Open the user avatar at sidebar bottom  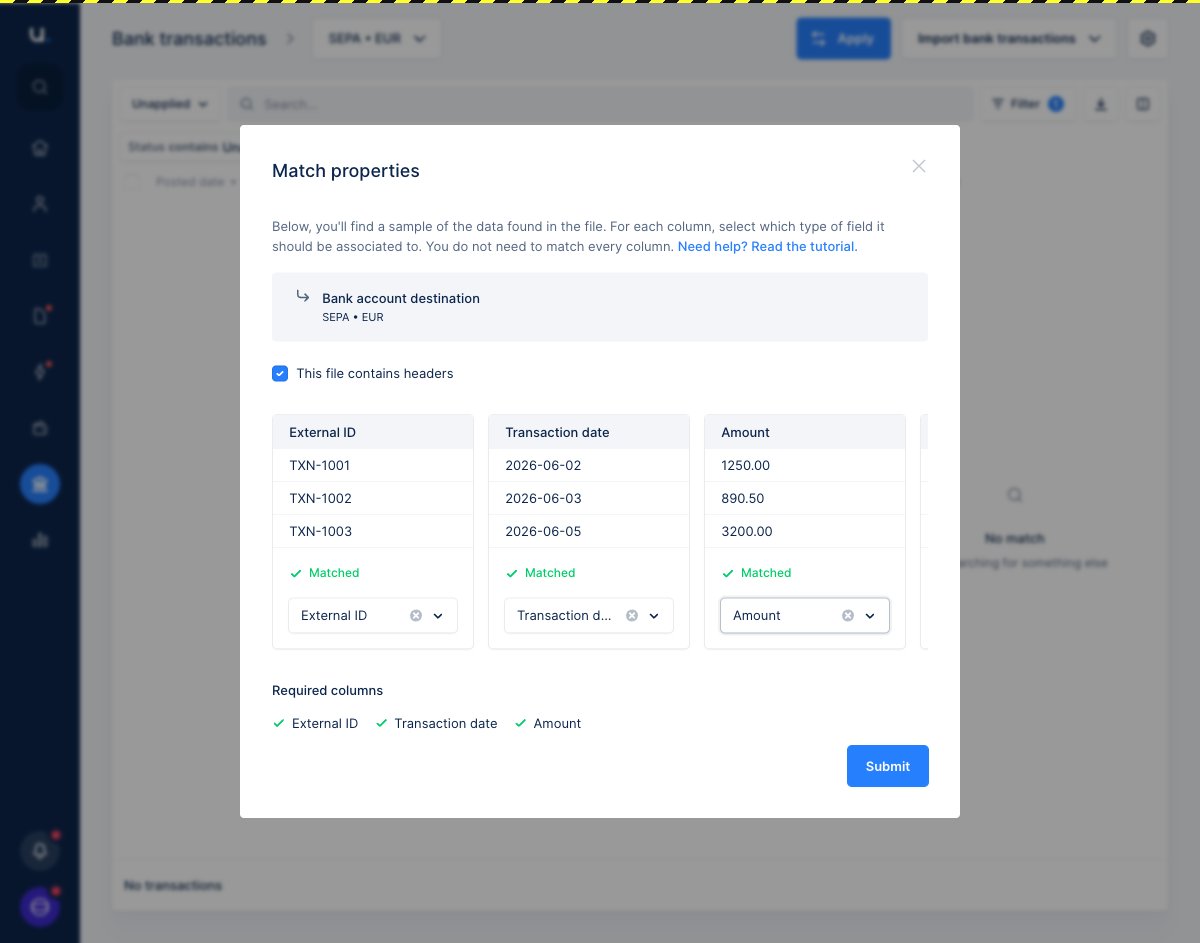coord(40,907)
